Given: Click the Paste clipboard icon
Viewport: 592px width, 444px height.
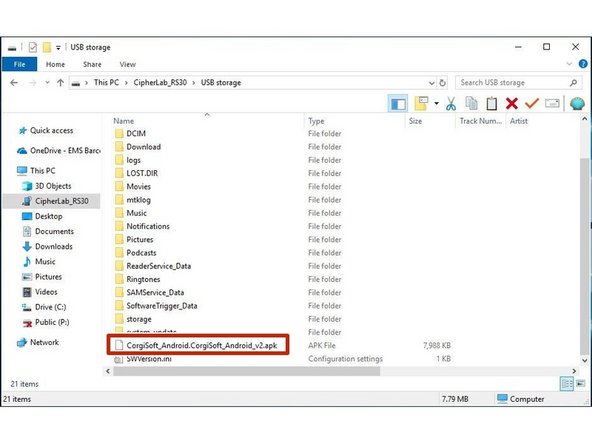Looking at the screenshot, I should pyautogui.click(x=491, y=103).
